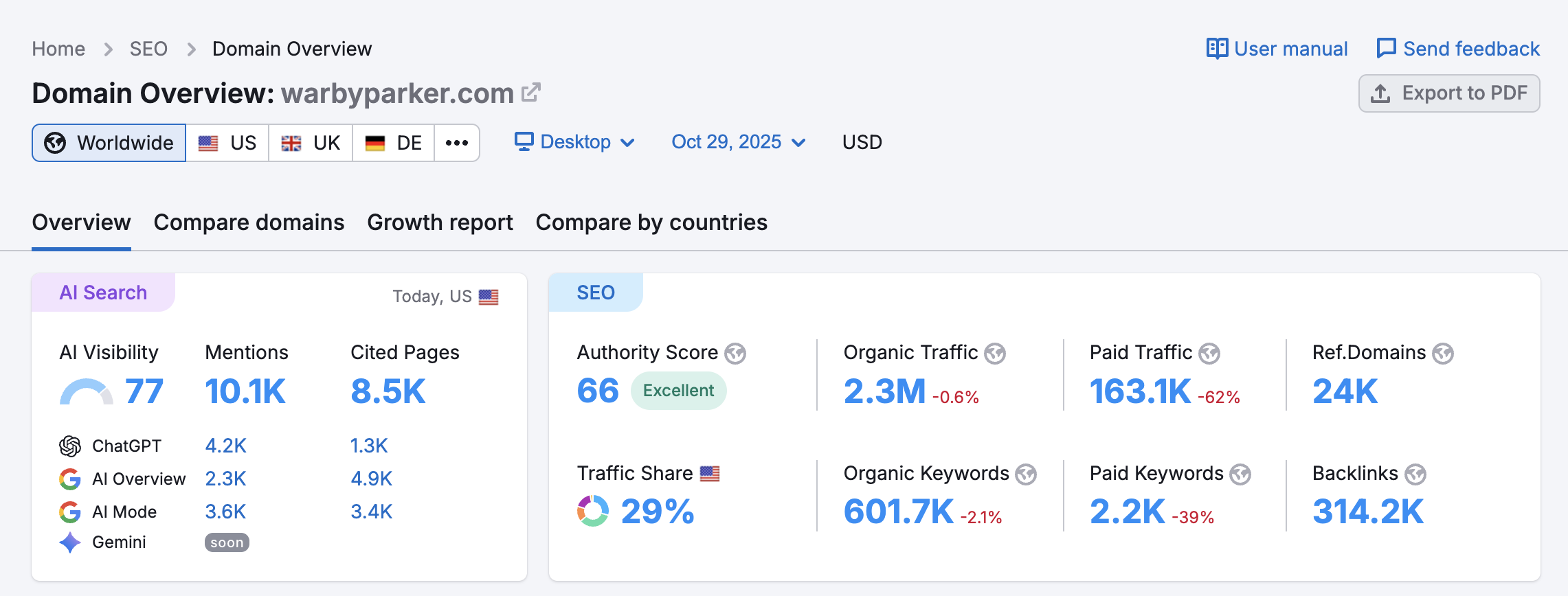Click the ChatGPT logo icon
Screen dimensions: 1568x596
(x=70, y=446)
